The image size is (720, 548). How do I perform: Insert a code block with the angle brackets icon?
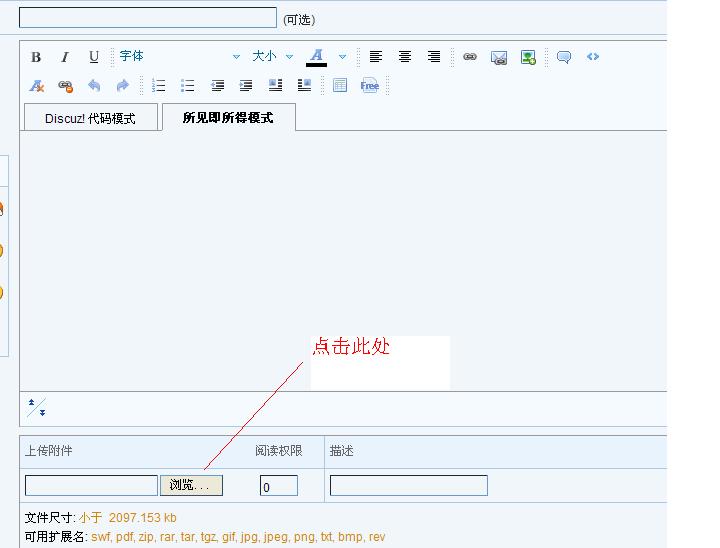(593, 56)
